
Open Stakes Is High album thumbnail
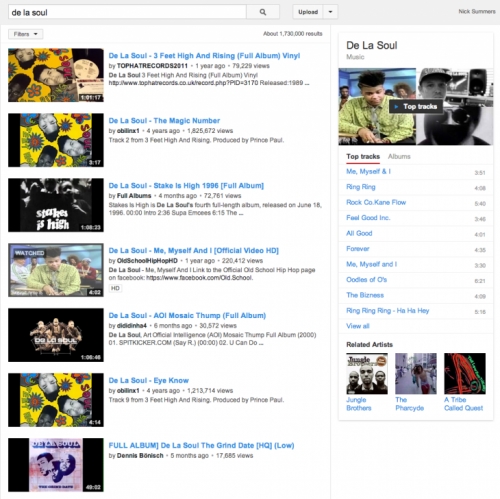pos(56,205)
